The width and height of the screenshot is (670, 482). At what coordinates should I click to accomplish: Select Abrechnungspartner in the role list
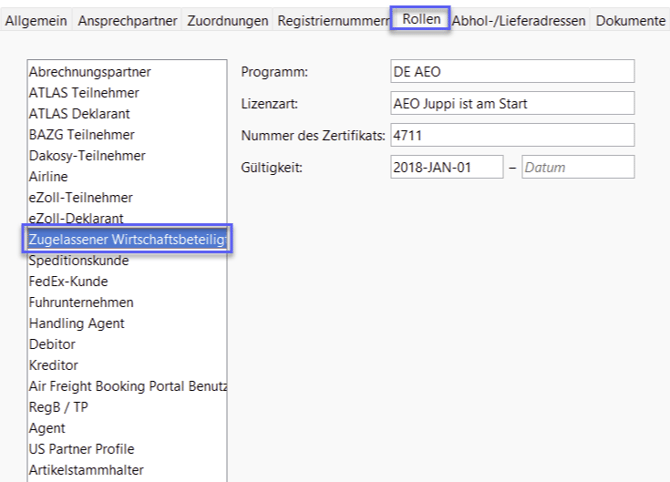pyautogui.click(x=90, y=72)
